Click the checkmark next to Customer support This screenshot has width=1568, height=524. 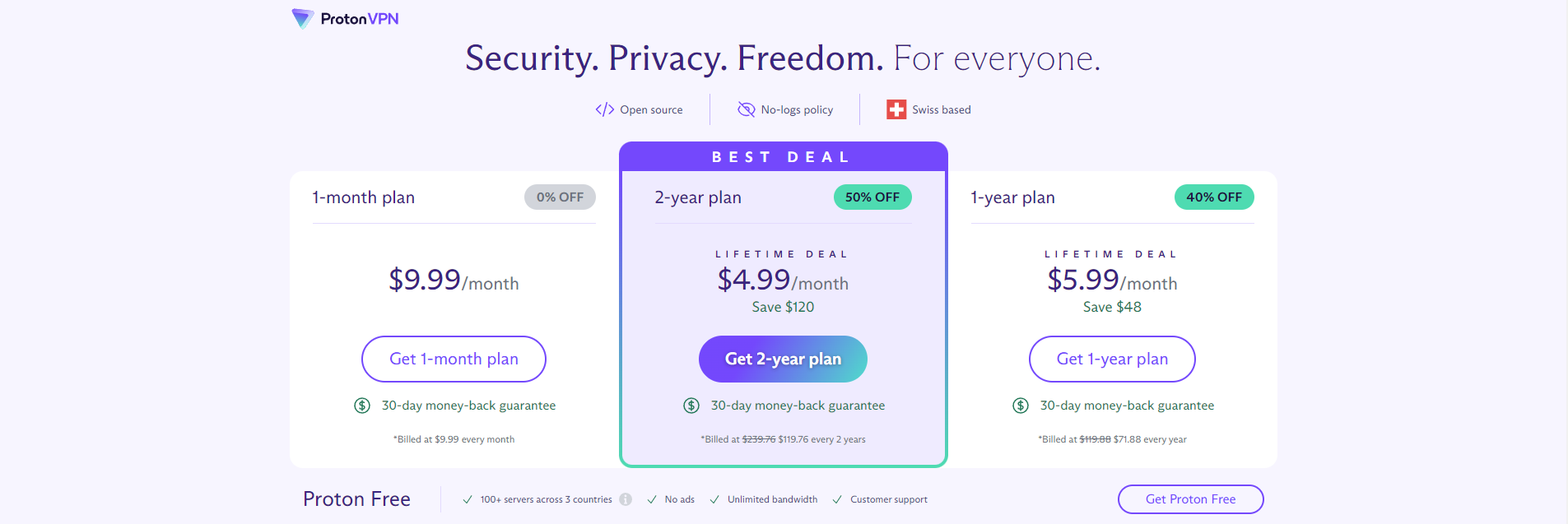tap(837, 499)
